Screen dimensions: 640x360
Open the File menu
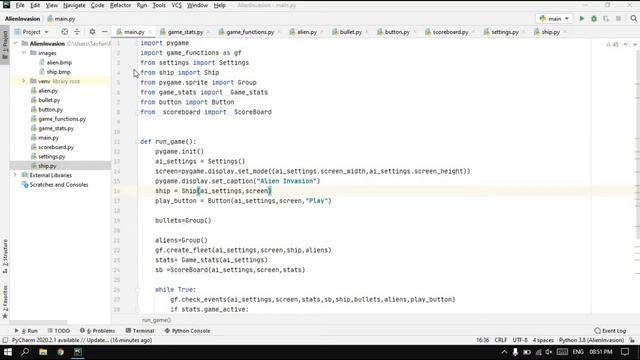tap(20, 5)
